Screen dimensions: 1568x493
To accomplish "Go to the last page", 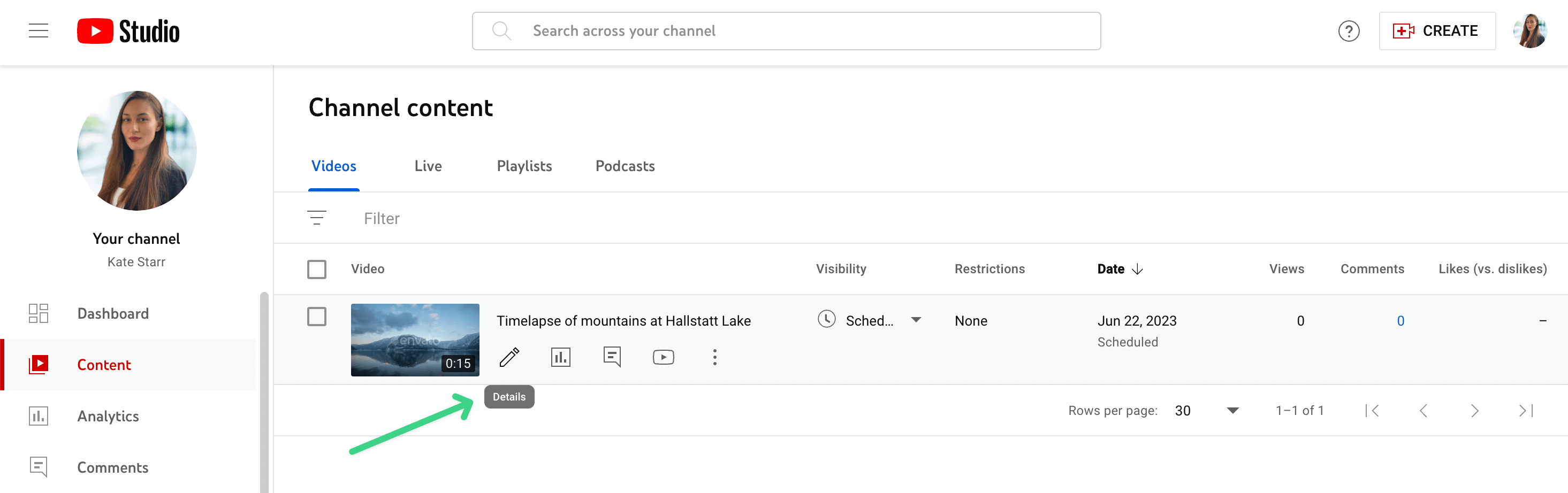I will [1526, 411].
